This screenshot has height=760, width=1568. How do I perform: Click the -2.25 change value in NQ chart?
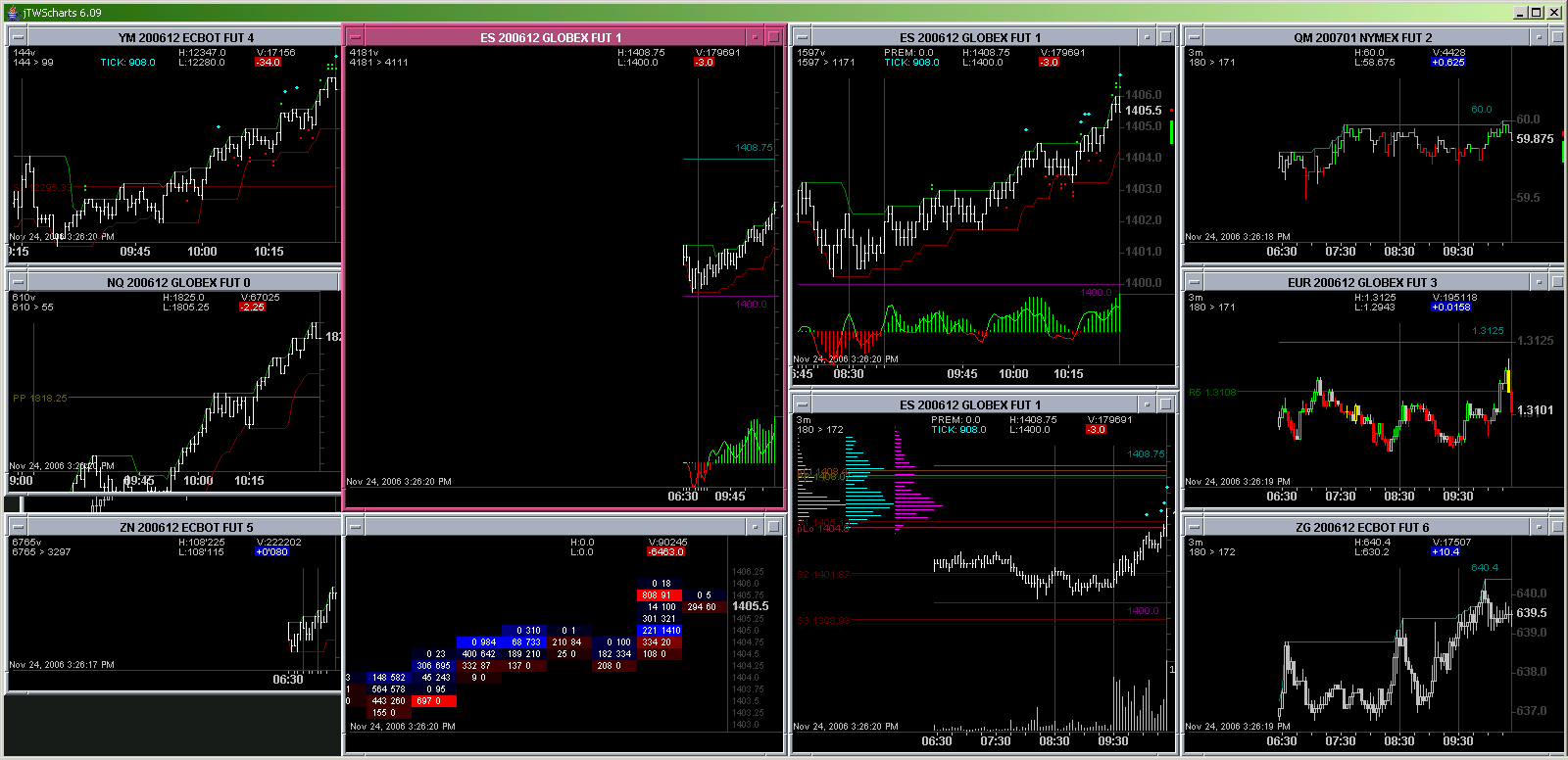tap(253, 307)
